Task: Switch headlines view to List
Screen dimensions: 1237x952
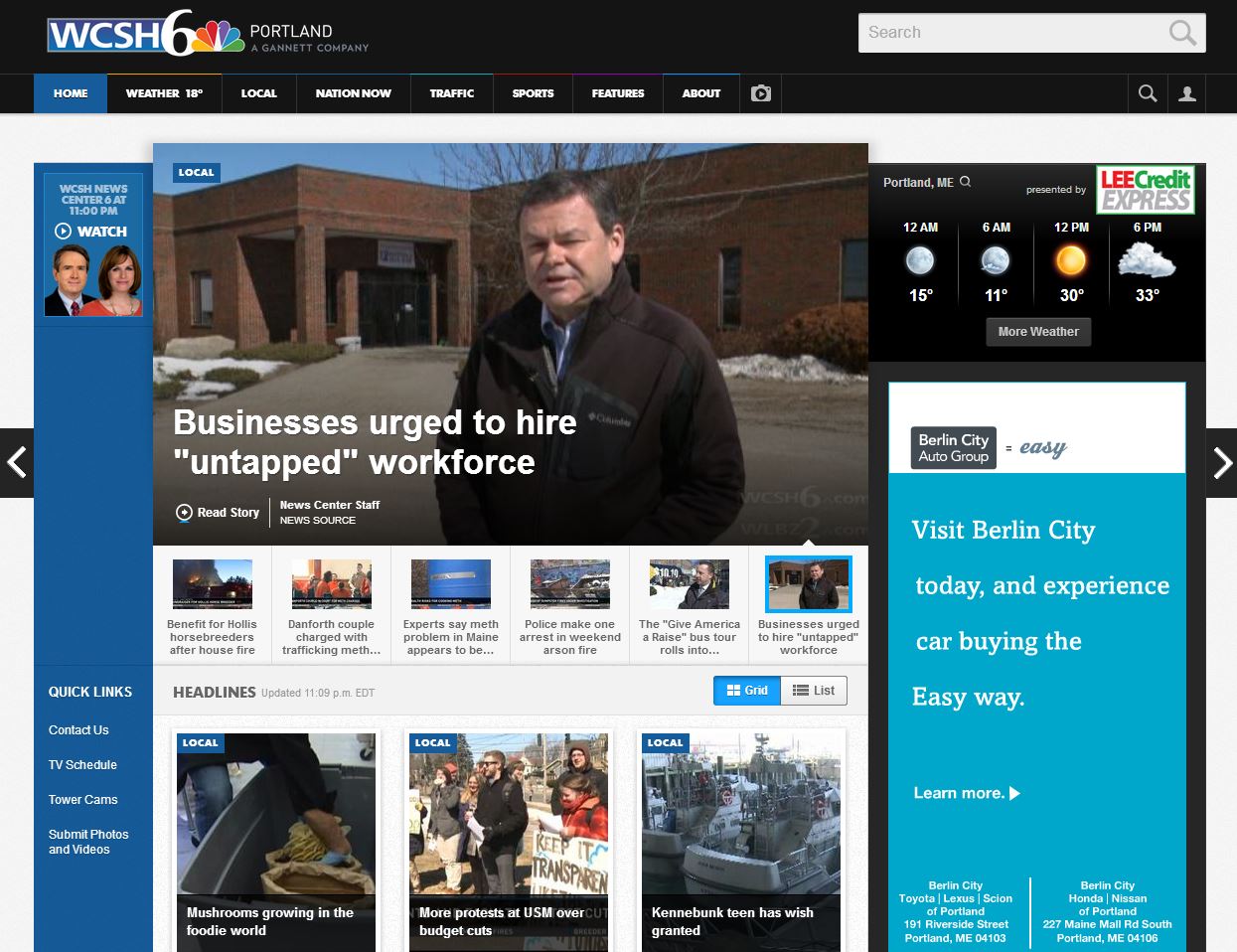Action: point(814,690)
